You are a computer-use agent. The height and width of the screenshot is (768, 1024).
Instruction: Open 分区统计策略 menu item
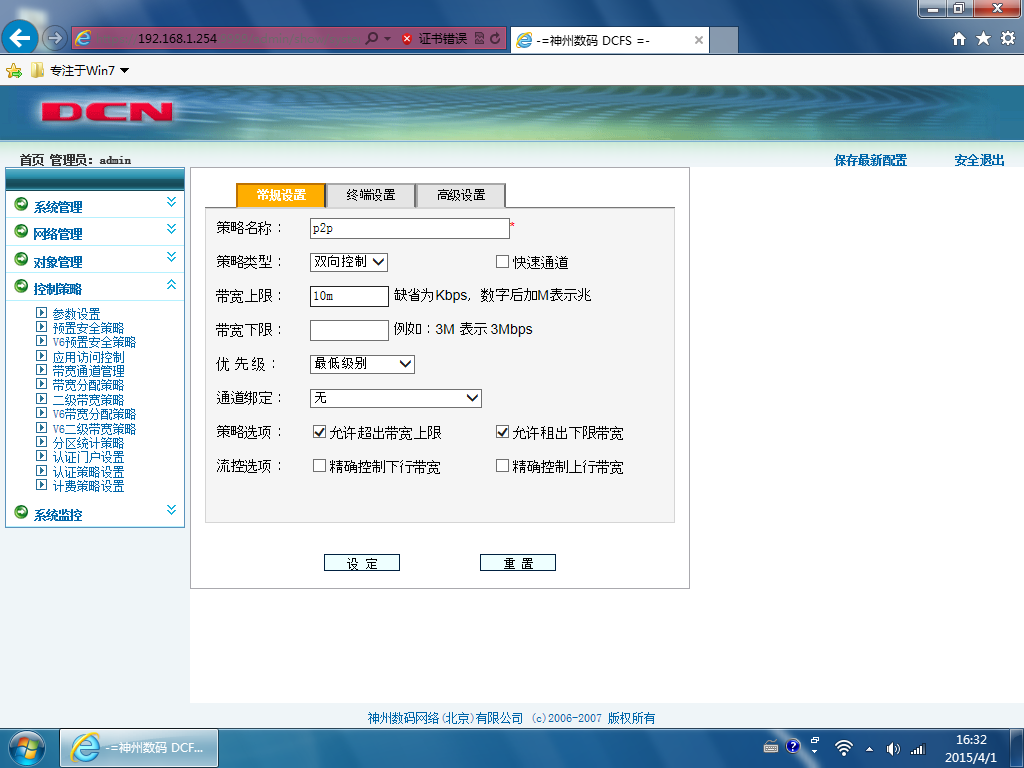88,443
